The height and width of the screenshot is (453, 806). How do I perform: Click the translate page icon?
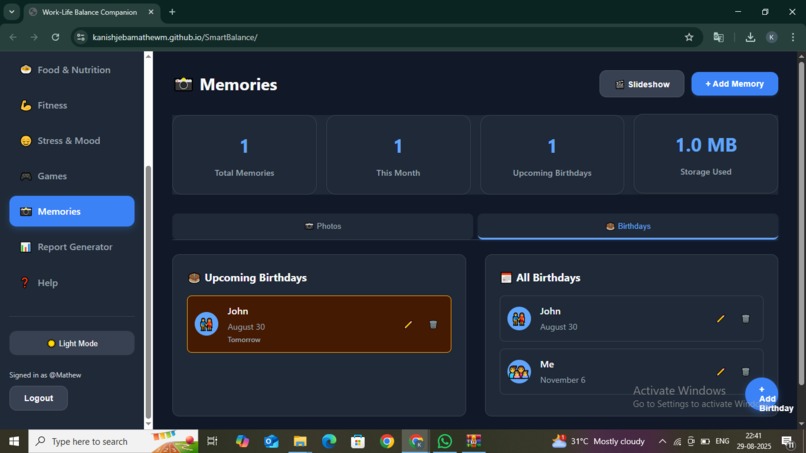tap(719, 37)
